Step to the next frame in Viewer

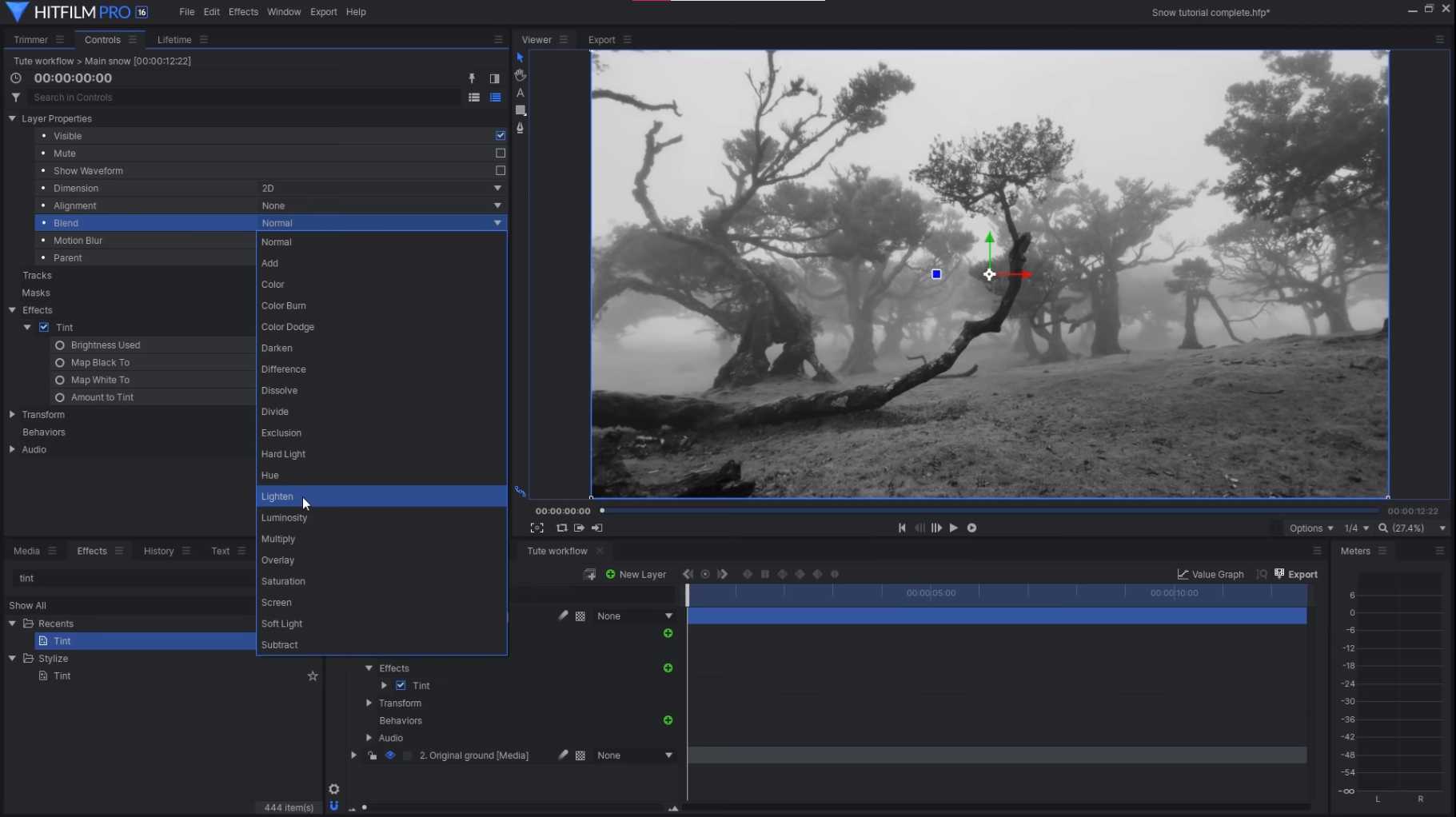click(936, 528)
